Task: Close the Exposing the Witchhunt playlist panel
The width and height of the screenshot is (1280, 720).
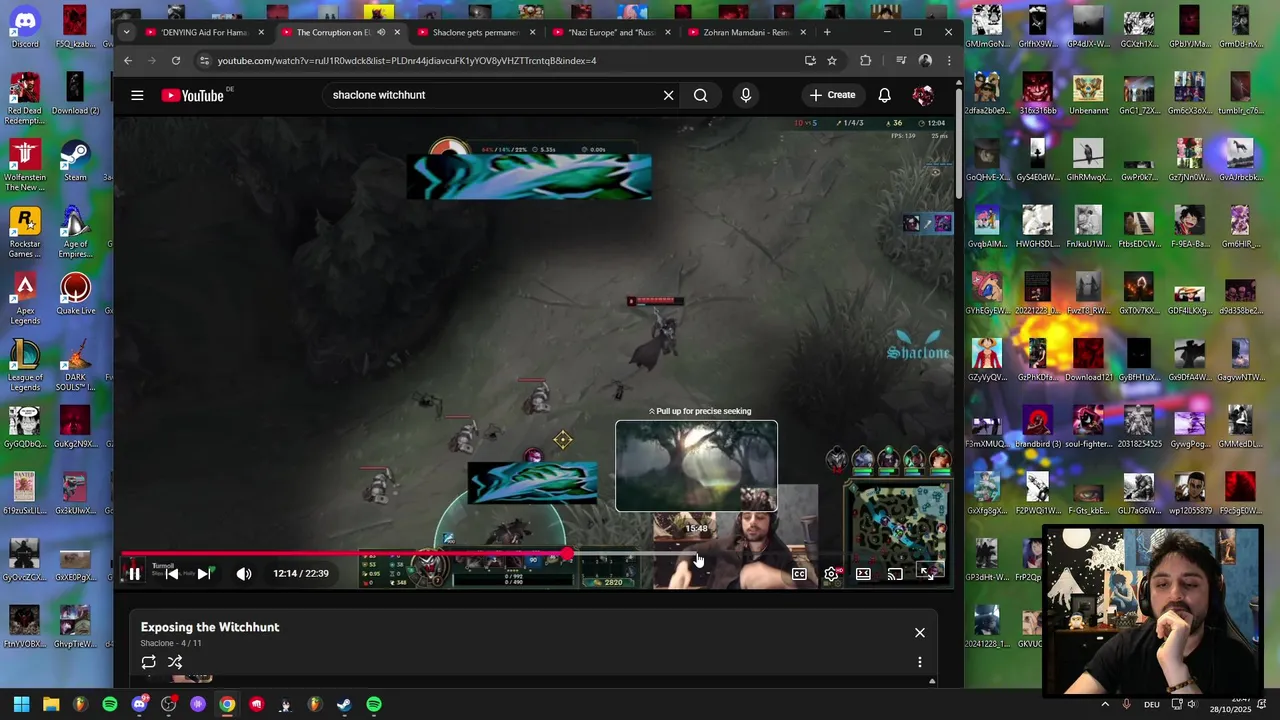Action: click(x=920, y=632)
